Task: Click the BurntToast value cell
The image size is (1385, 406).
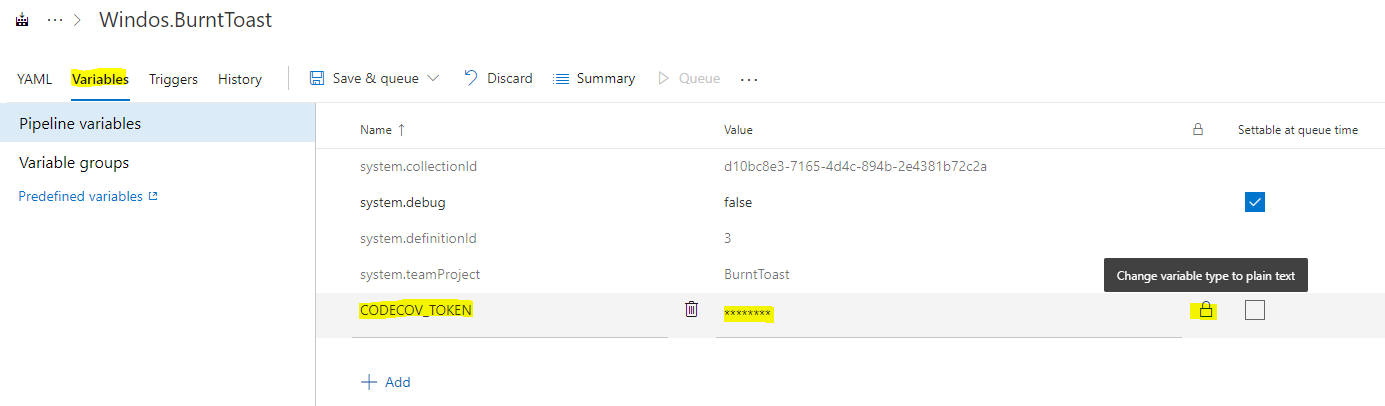Action: point(757,274)
